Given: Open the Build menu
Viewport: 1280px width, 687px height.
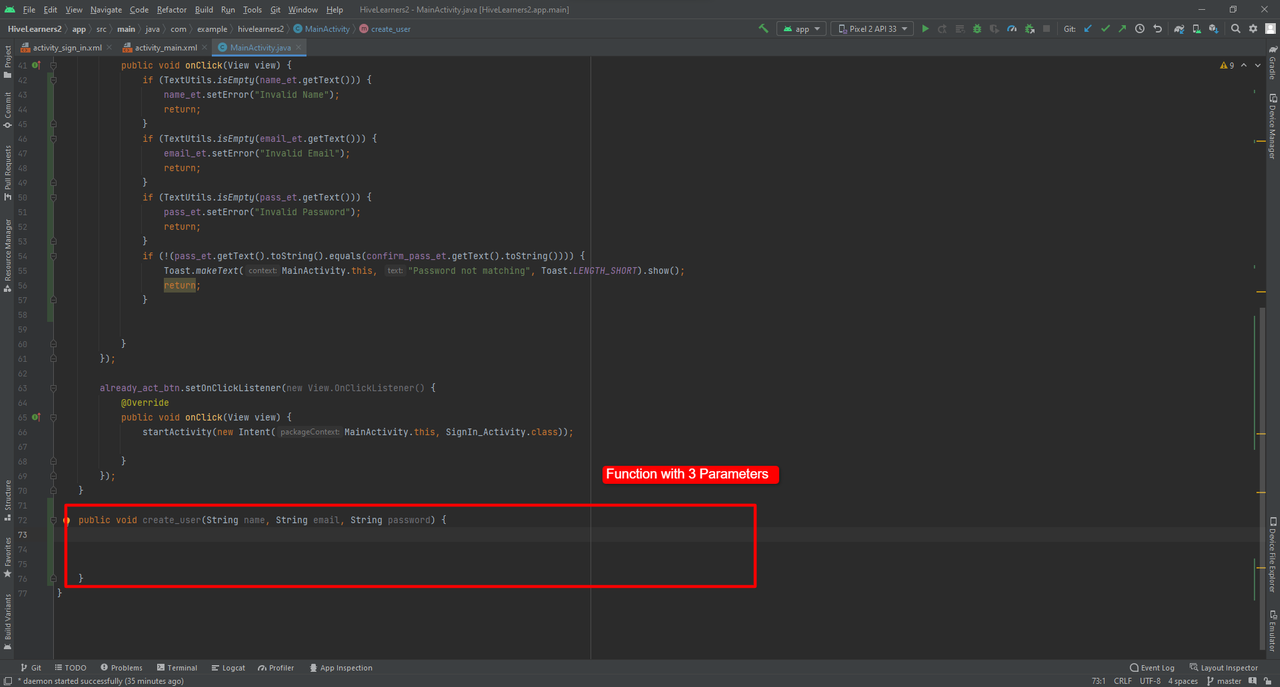Looking at the screenshot, I should click(x=204, y=10).
